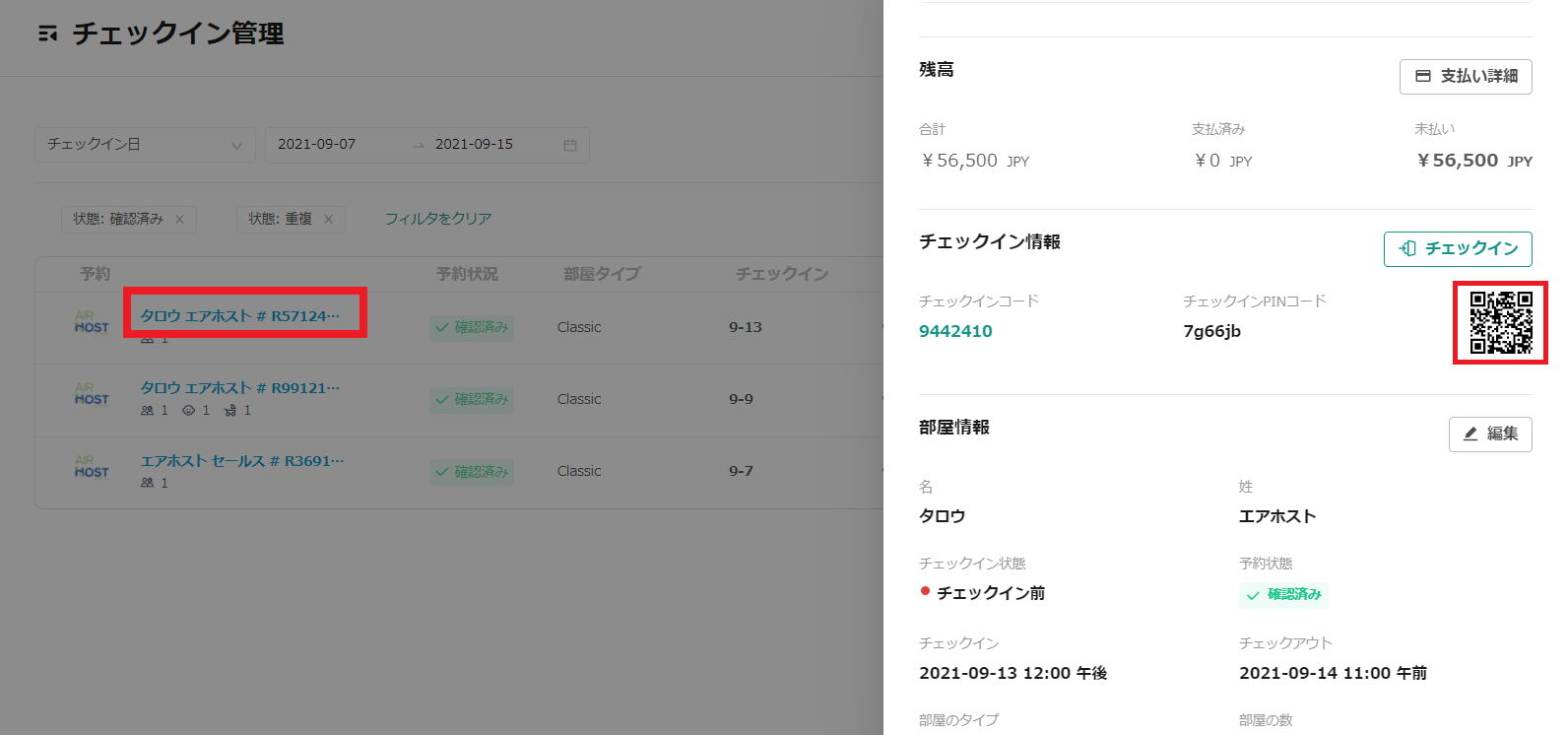This screenshot has width=1568, height=735.
Task: Click the infant count icon in the R99121 row
Action: click(229, 411)
